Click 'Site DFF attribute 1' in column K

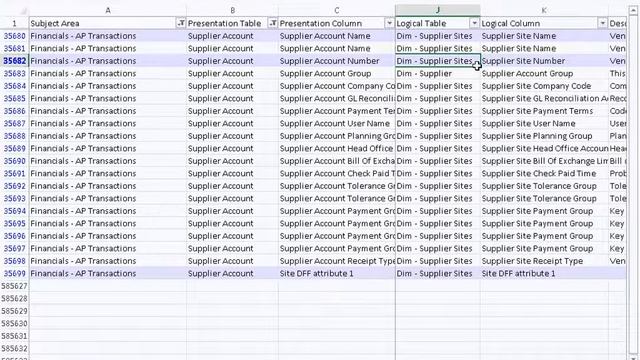(x=544, y=273)
